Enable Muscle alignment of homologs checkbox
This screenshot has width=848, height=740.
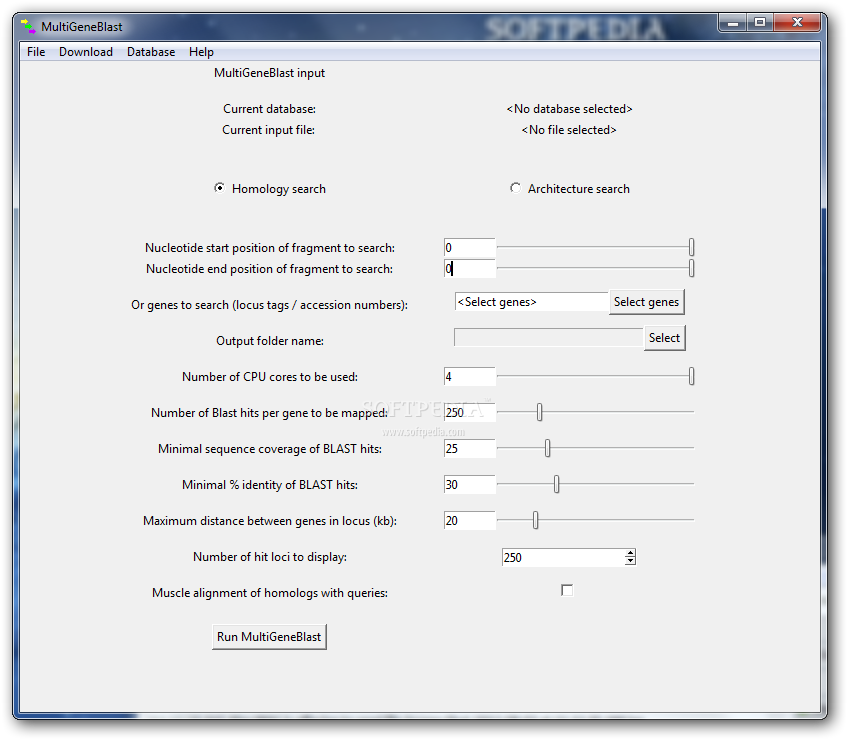pyautogui.click(x=567, y=590)
